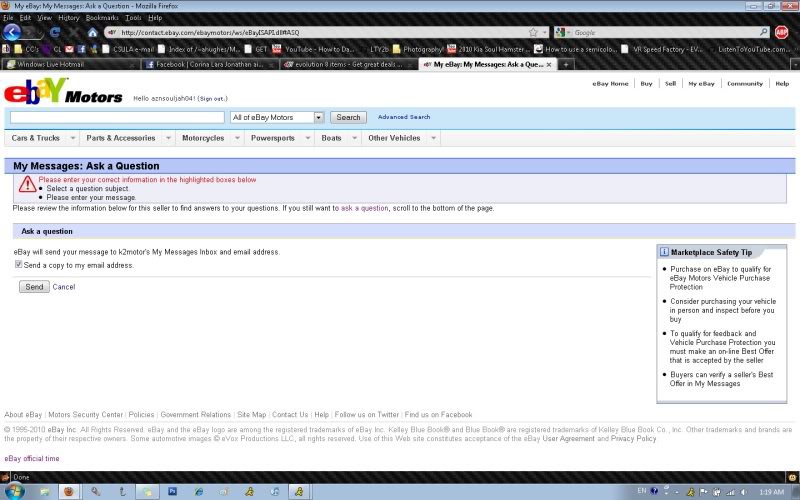Open the Follow us on Twitter link
Image resolution: width=800 pixels, height=500 pixels.
coord(366,415)
